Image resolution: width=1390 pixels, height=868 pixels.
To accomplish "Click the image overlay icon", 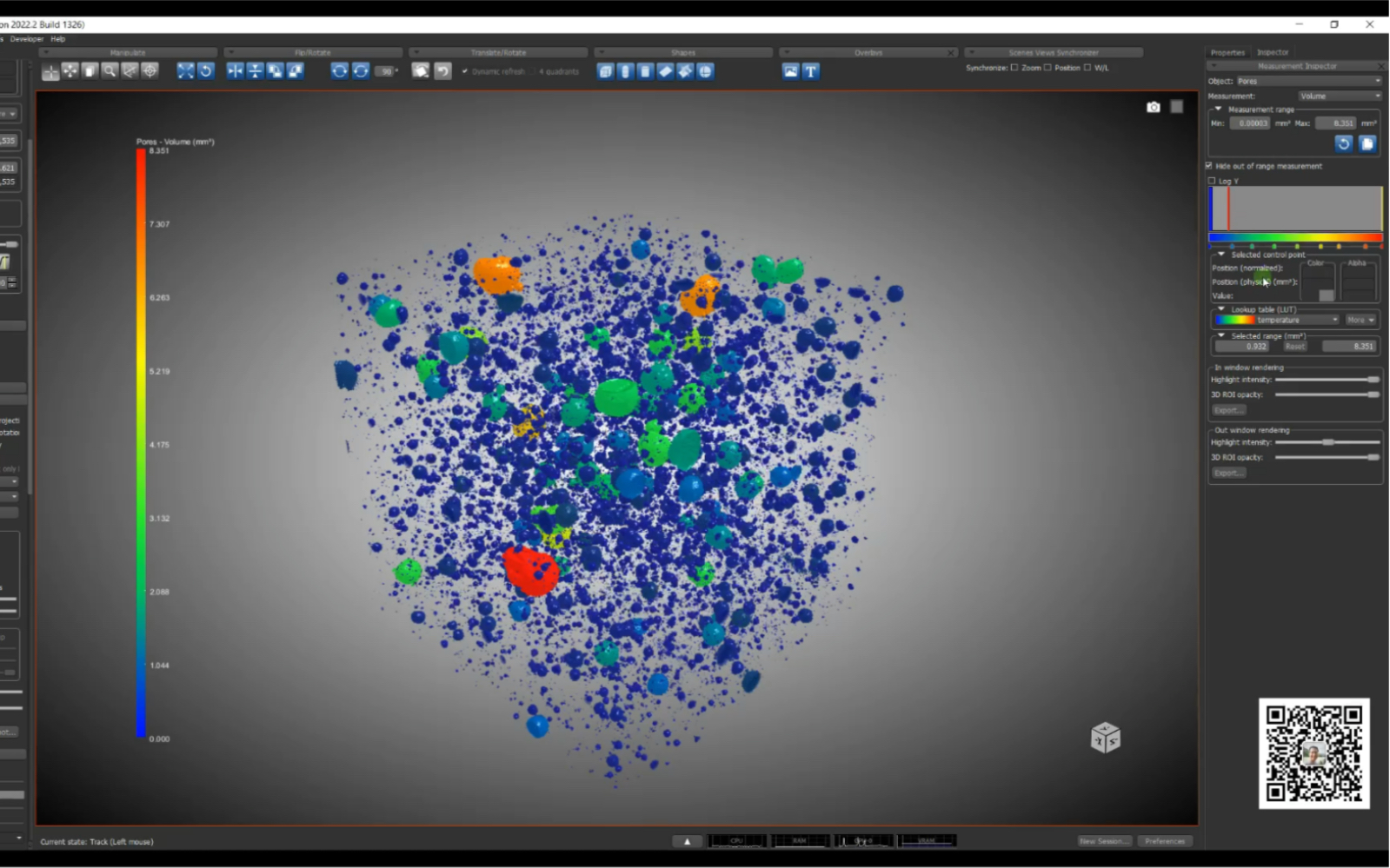I will click(x=791, y=71).
